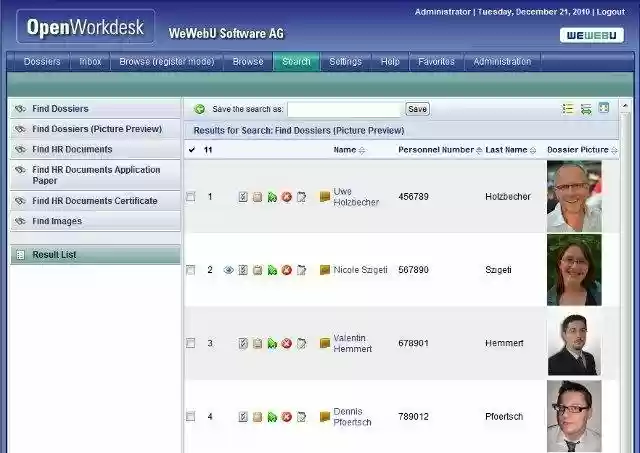Switch to Browse (register mode) tab

point(167,62)
